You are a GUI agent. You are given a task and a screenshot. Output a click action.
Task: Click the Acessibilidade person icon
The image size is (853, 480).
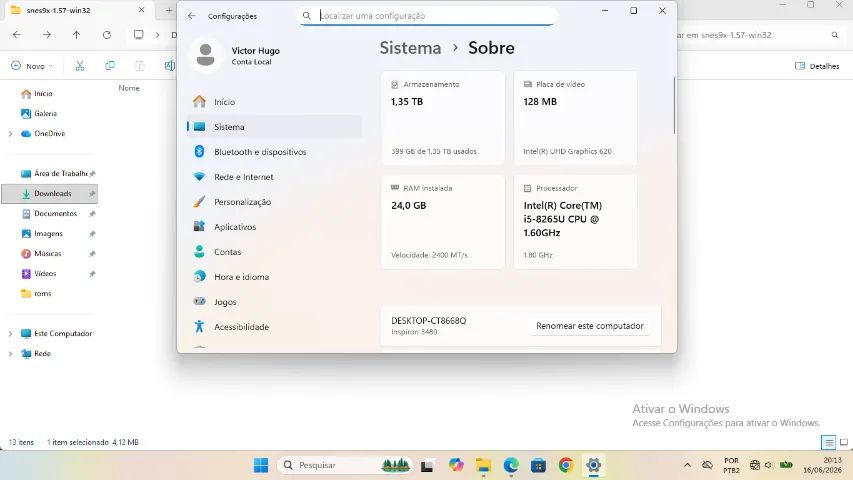pos(199,326)
